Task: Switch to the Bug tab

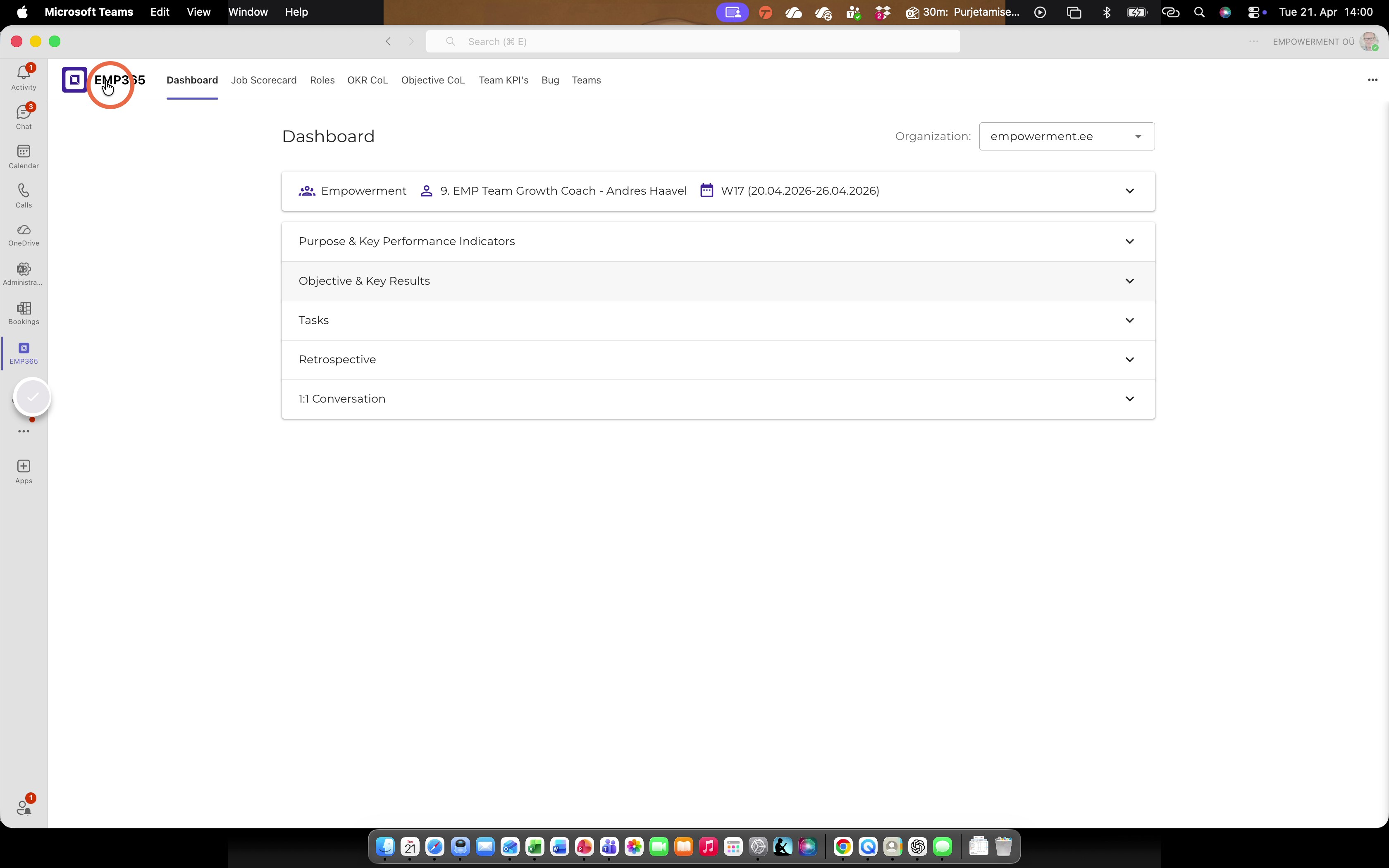Action: coord(550,80)
